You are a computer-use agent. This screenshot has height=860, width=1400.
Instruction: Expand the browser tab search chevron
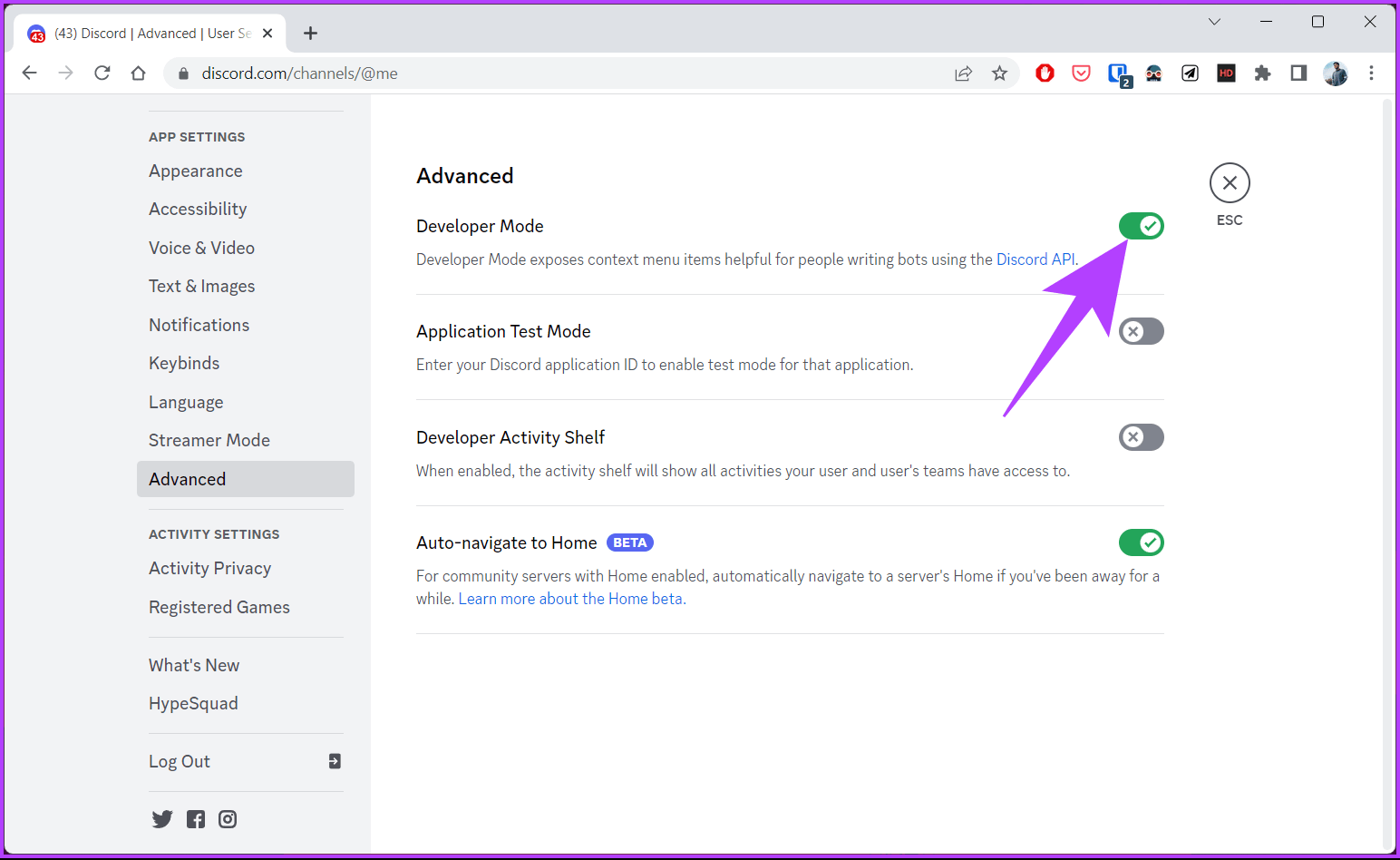1214,21
